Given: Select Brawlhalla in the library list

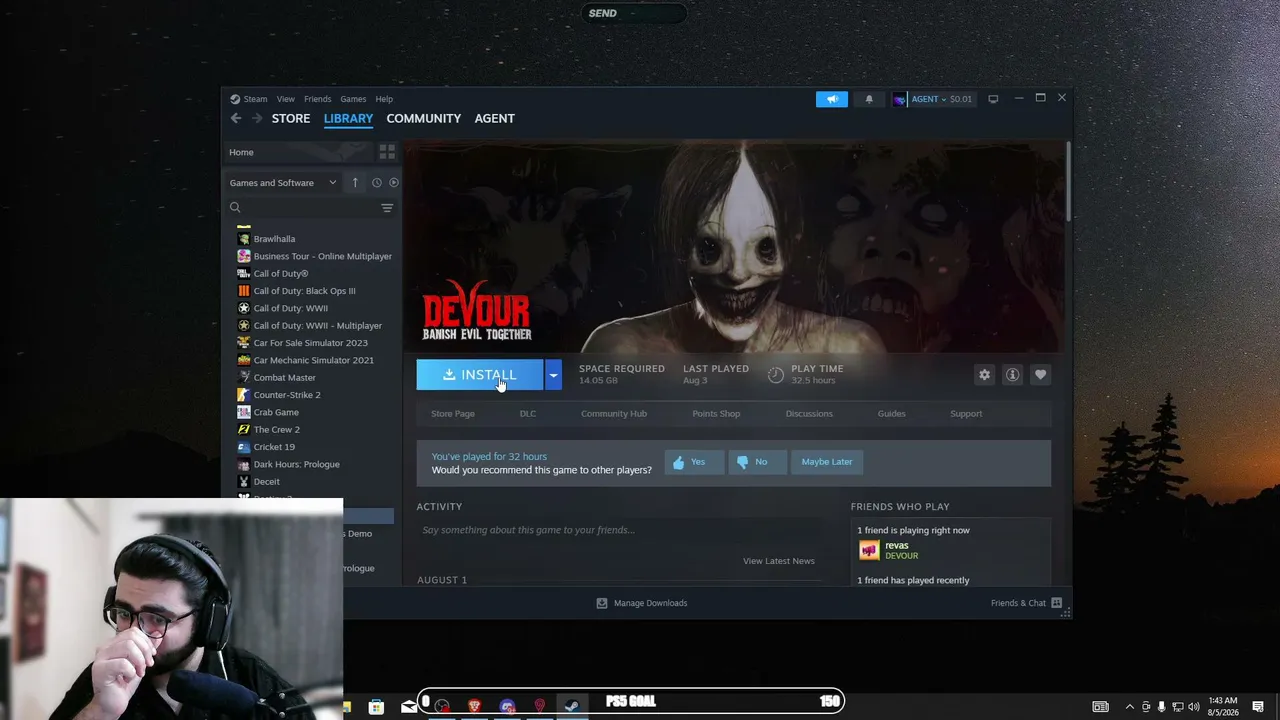Looking at the screenshot, I should click(x=274, y=239).
